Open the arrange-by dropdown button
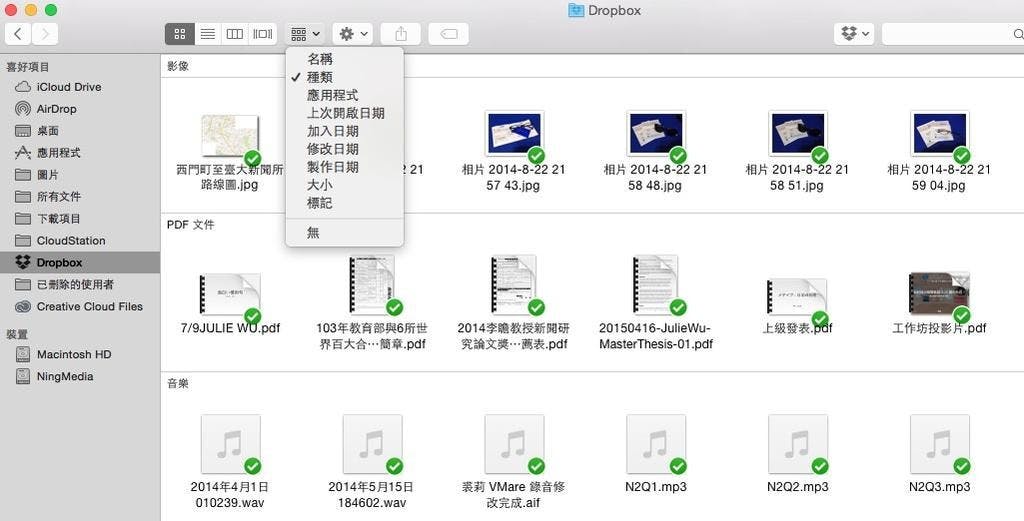 pyautogui.click(x=304, y=34)
